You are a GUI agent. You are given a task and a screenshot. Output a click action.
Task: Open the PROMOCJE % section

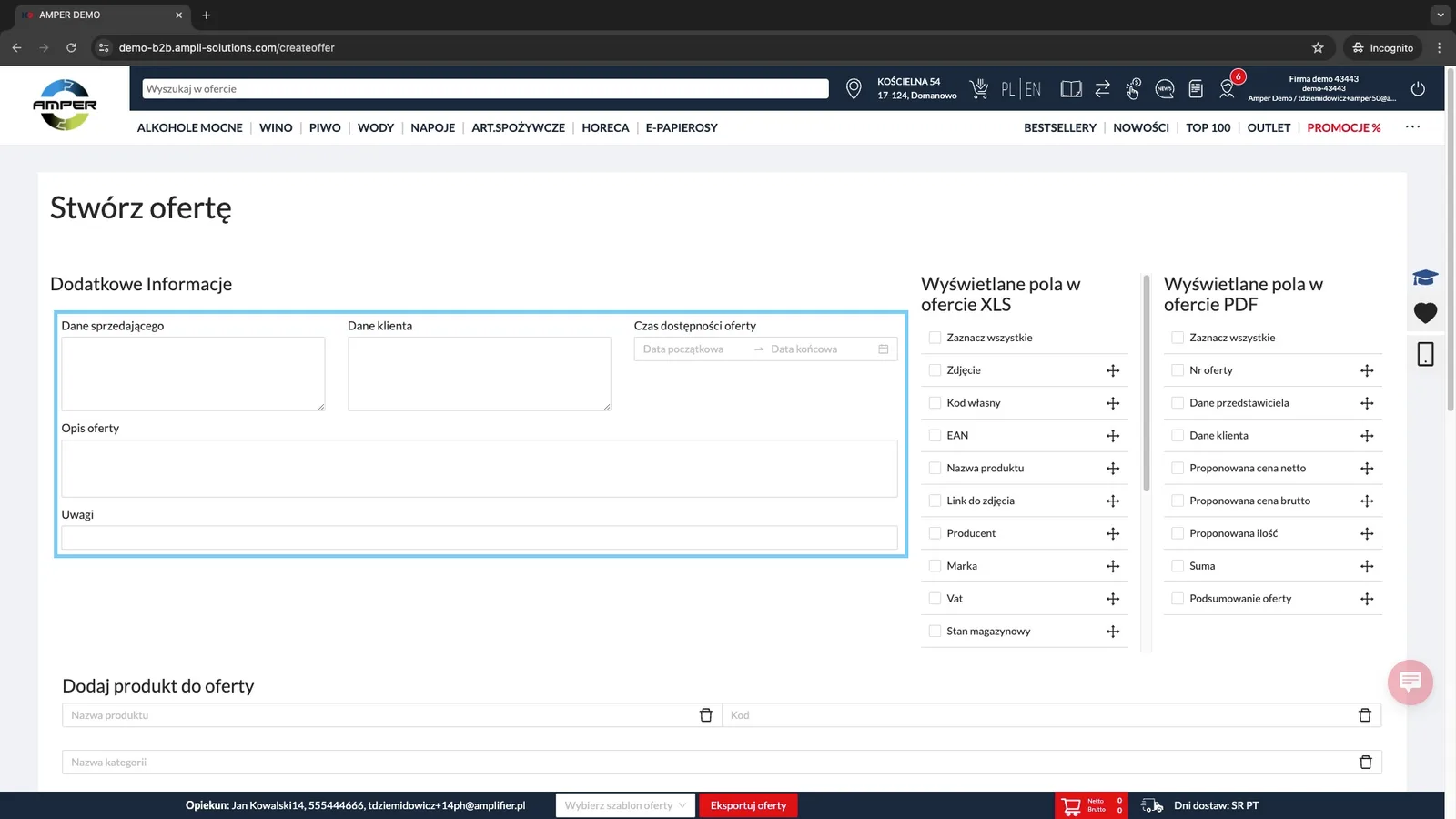[x=1343, y=128]
